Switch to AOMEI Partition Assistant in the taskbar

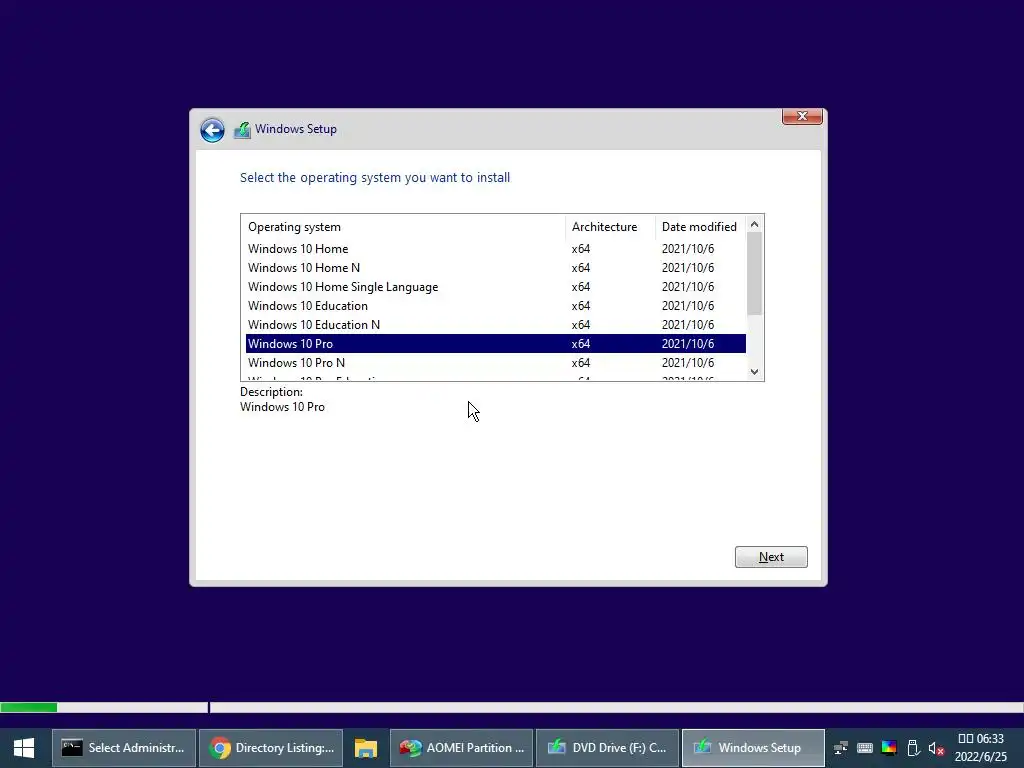coord(462,748)
